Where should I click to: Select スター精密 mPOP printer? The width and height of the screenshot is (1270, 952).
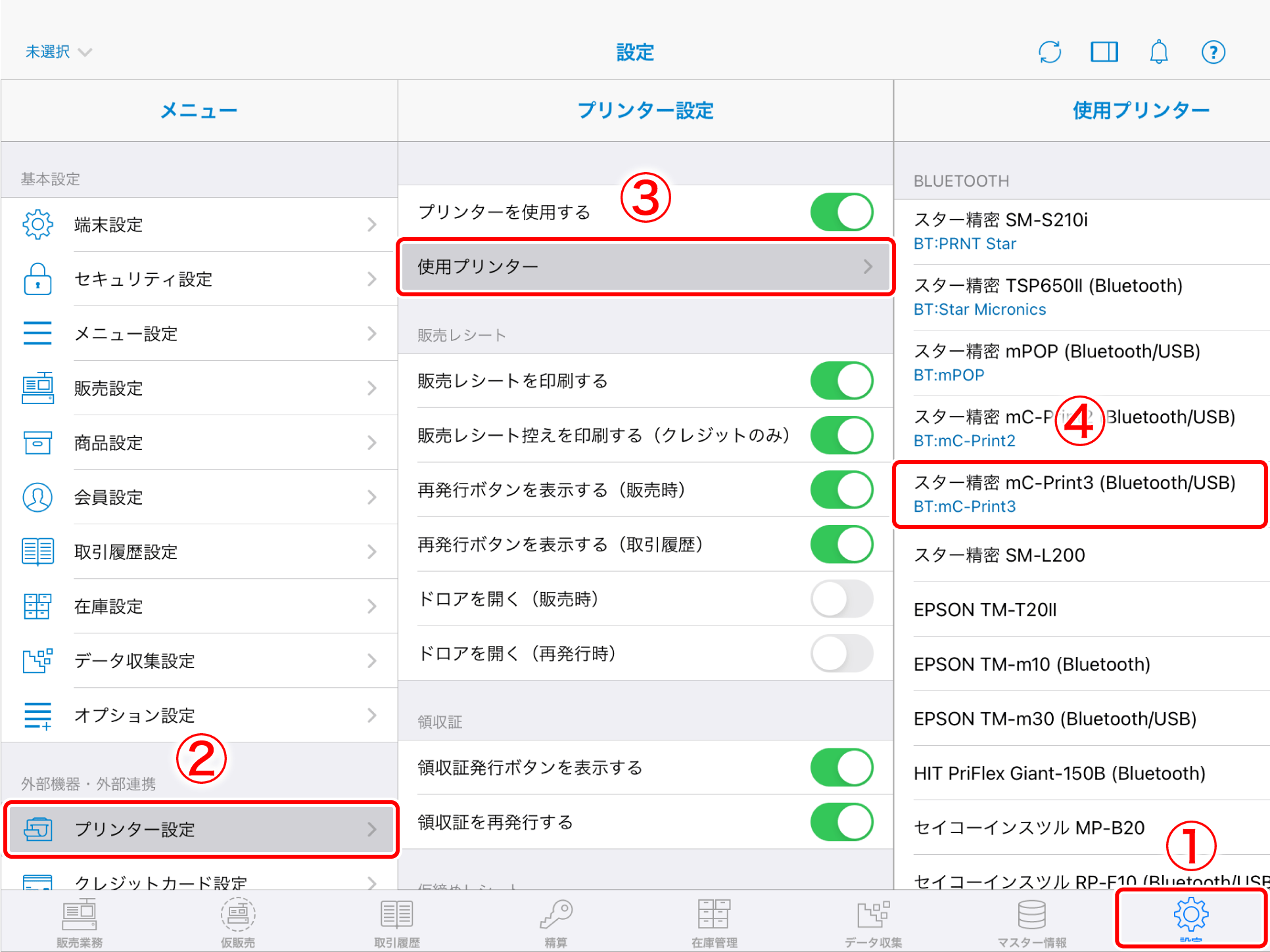[x=1082, y=363]
